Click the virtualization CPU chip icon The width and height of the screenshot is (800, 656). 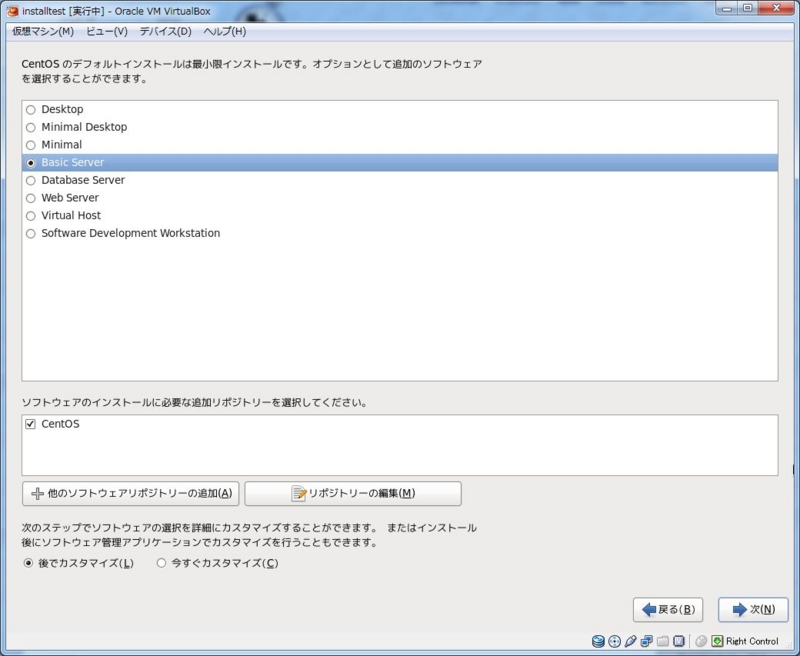coord(679,641)
